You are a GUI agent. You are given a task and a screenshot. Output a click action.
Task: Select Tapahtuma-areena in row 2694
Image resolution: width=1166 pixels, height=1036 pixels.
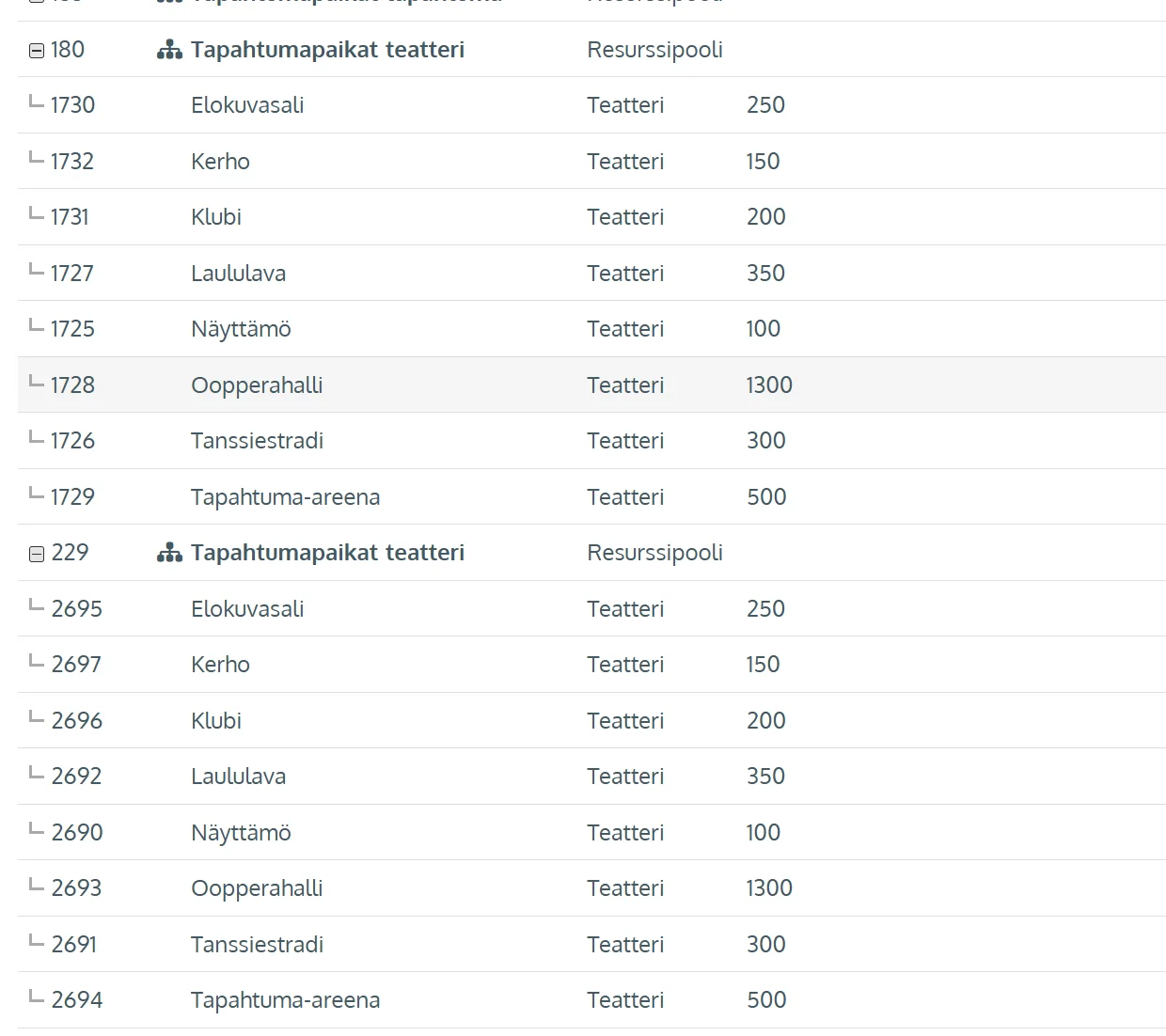click(x=285, y=1000)
